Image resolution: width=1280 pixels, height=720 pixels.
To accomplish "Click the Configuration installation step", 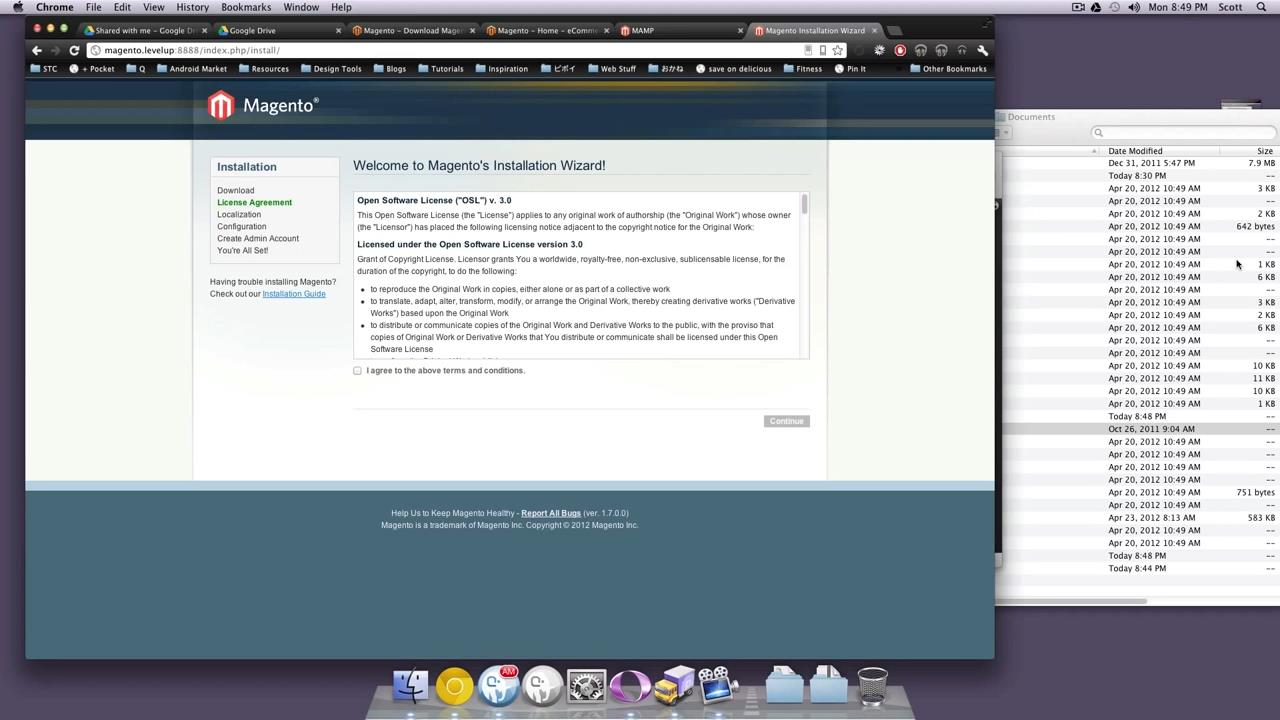I will point(242,226).
